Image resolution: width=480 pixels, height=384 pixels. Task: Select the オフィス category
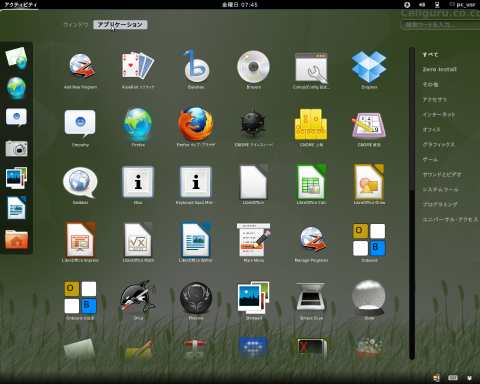point(431,129)
